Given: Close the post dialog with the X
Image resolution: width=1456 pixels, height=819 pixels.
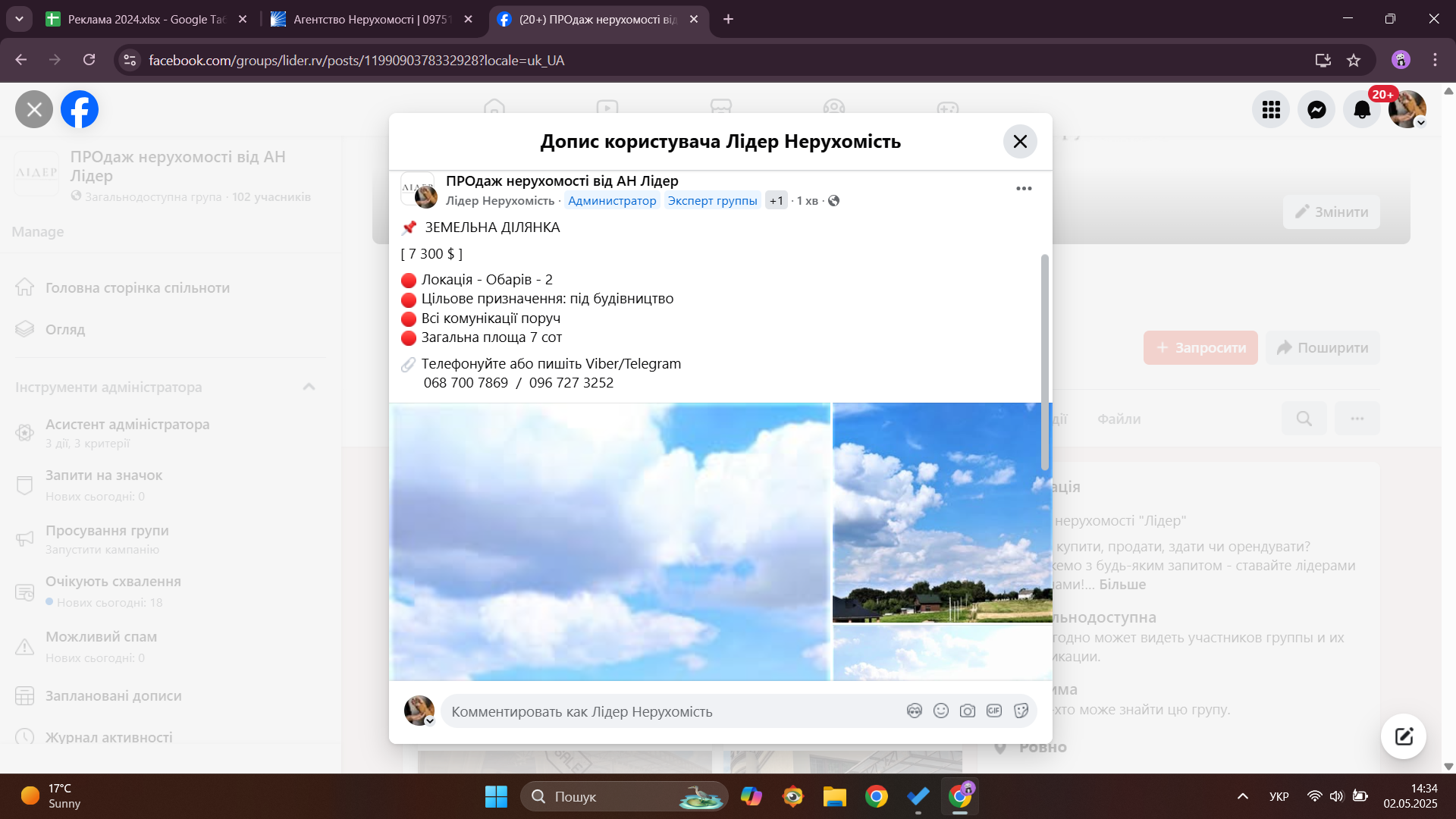Looking at the screenshot, I should pos(1020,142).
